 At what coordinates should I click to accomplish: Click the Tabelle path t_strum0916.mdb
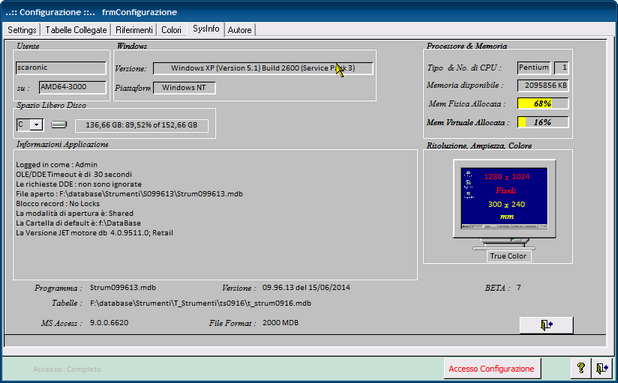pos(201,303)
